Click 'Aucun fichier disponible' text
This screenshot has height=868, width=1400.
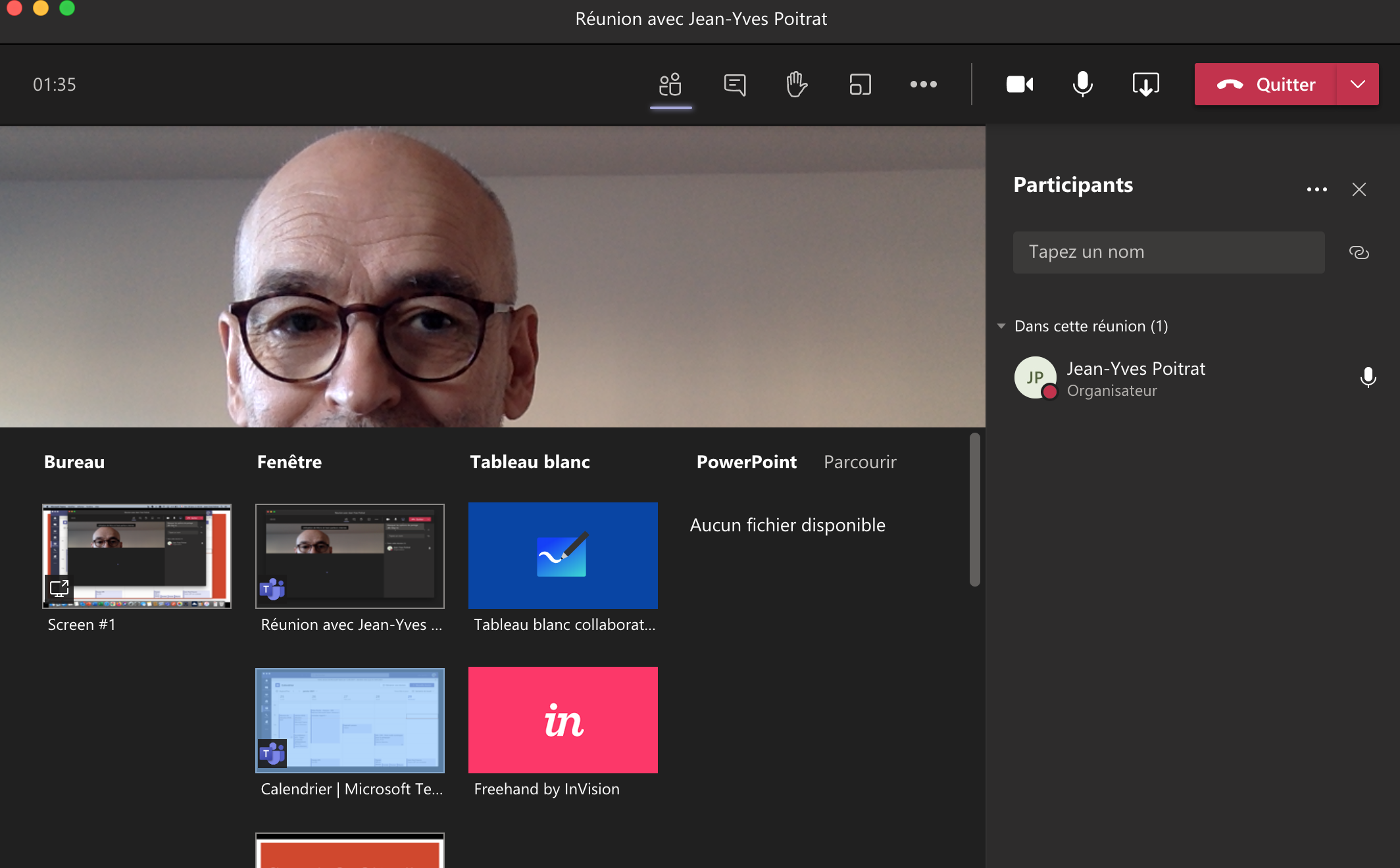pyautogui.click(x=787, y=525)
